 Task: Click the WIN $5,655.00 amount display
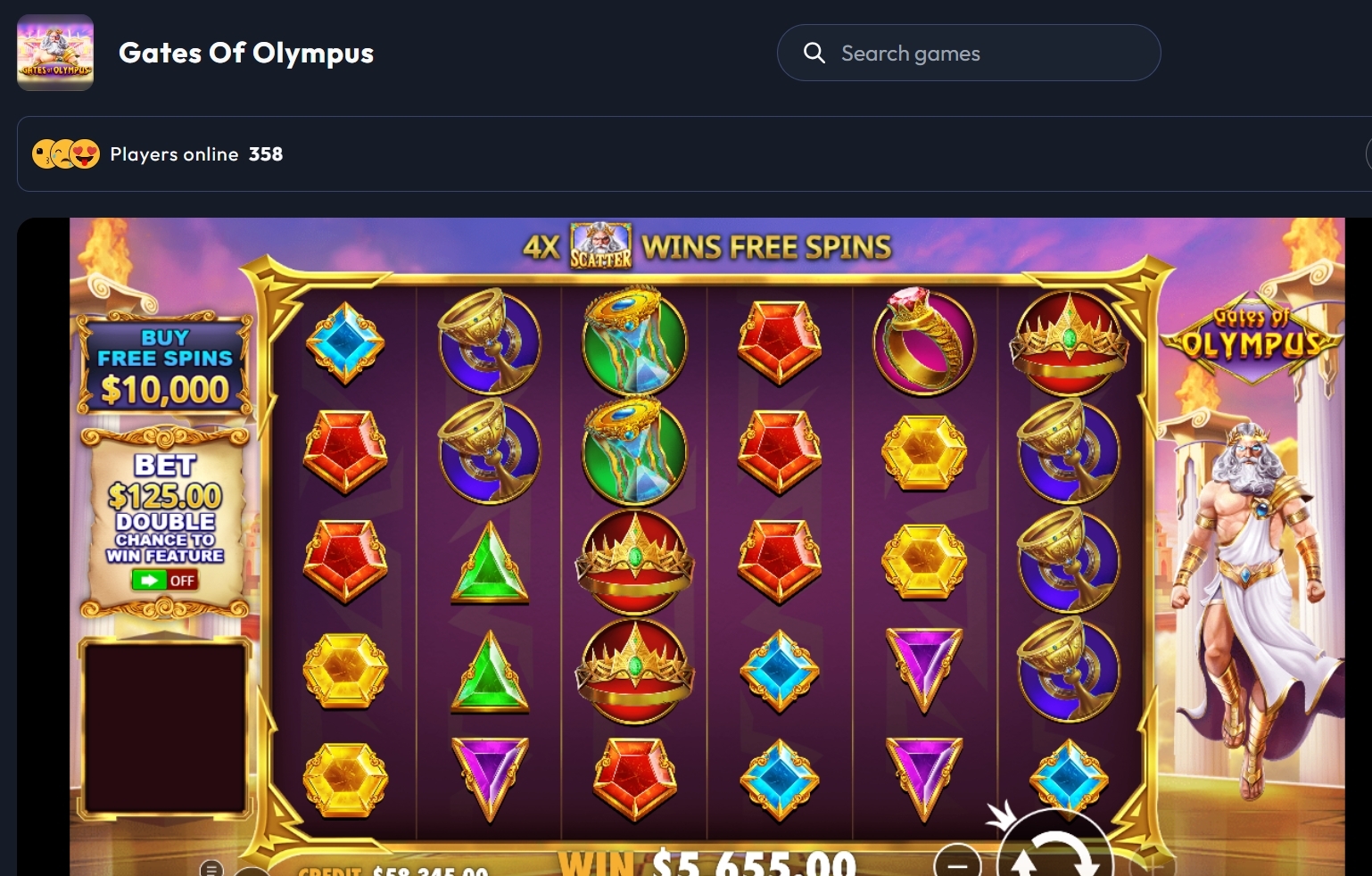(707, 862)
